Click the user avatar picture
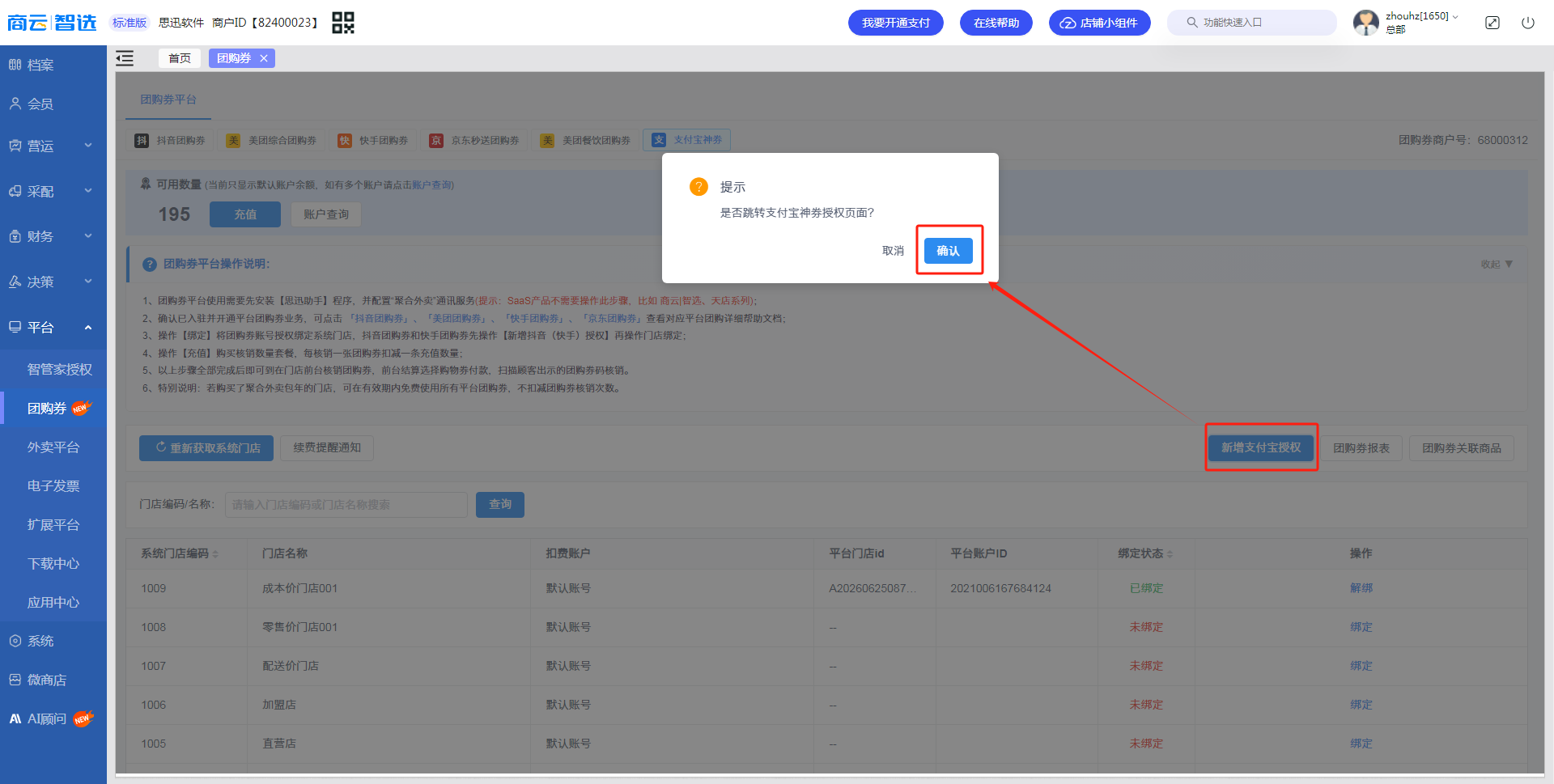 [x=1366, y=23]
